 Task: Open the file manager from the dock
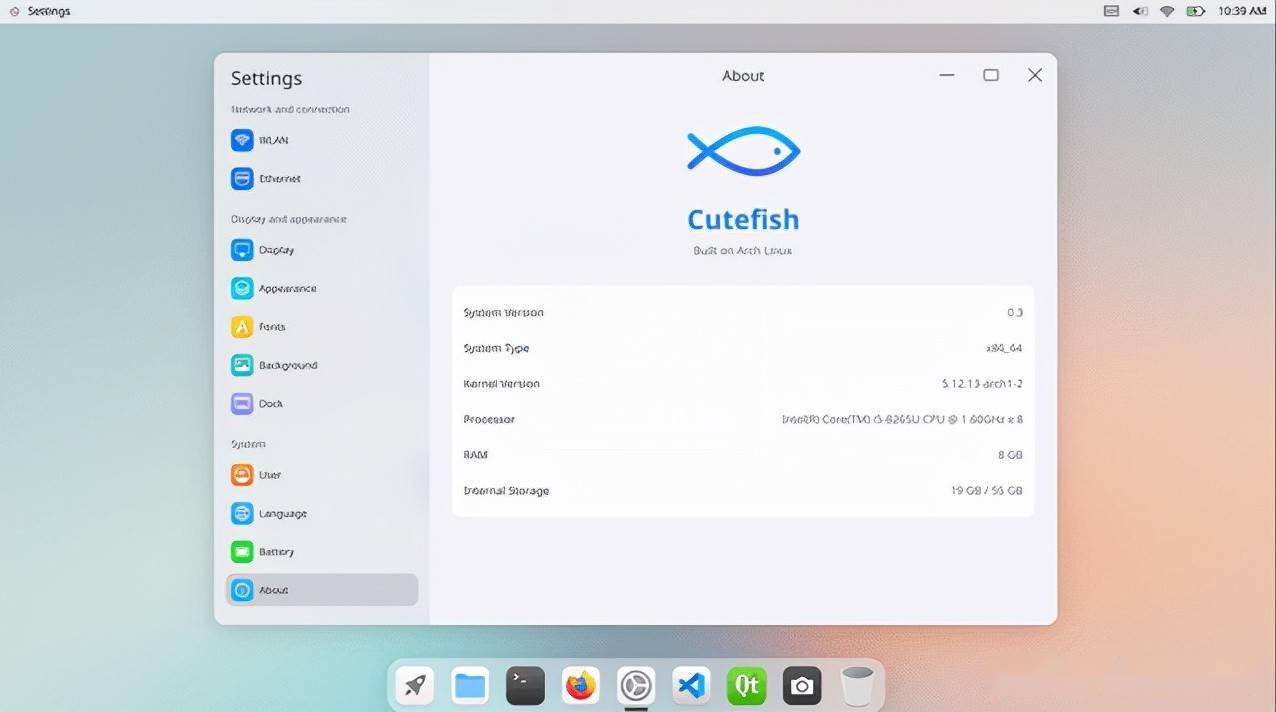point(469,686)
